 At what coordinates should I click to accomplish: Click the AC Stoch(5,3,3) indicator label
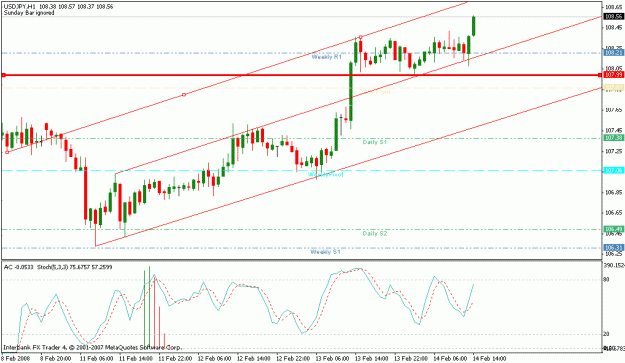[x=58, y=267]
